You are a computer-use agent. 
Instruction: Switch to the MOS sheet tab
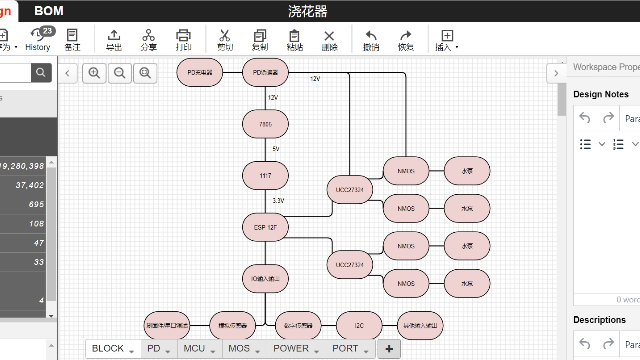239,349
